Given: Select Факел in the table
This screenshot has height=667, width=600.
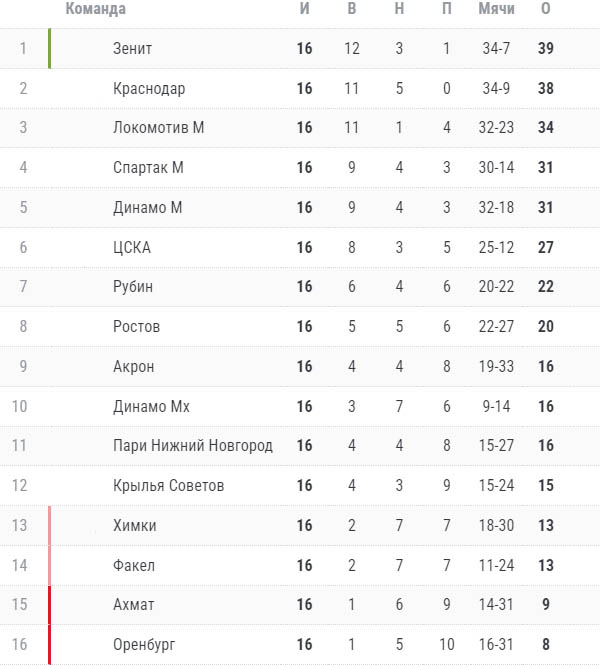Looking at the screenshot, I should point(134,566).
